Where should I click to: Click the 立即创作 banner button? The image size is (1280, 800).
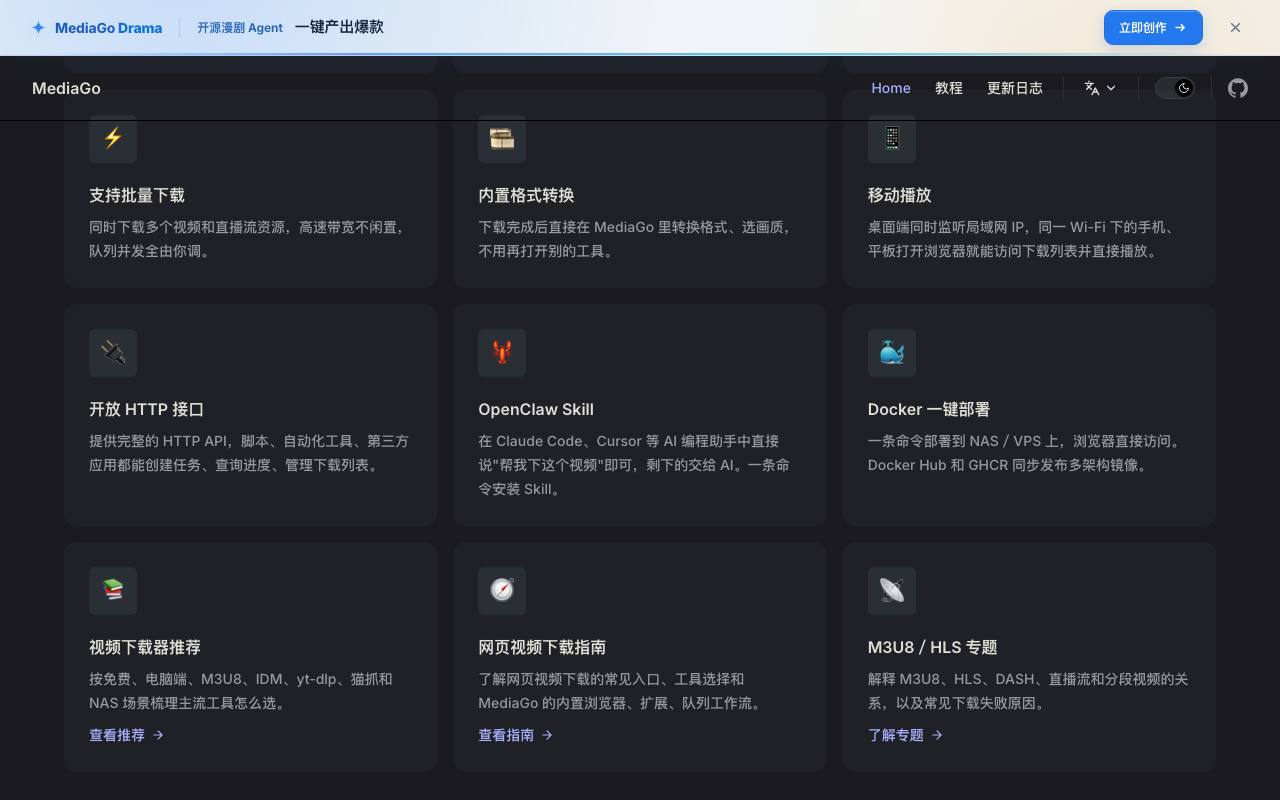pyautogui.click(x=1153, y=28)
